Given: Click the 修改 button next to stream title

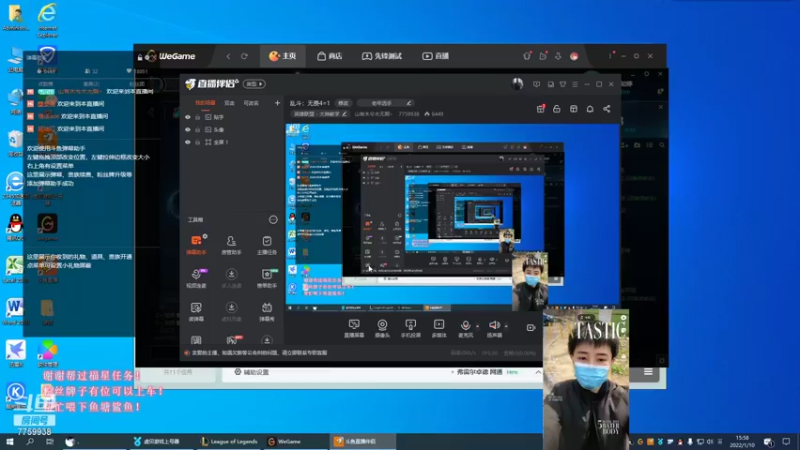Looking at the screenshot, I should click(x=343, y=103).
